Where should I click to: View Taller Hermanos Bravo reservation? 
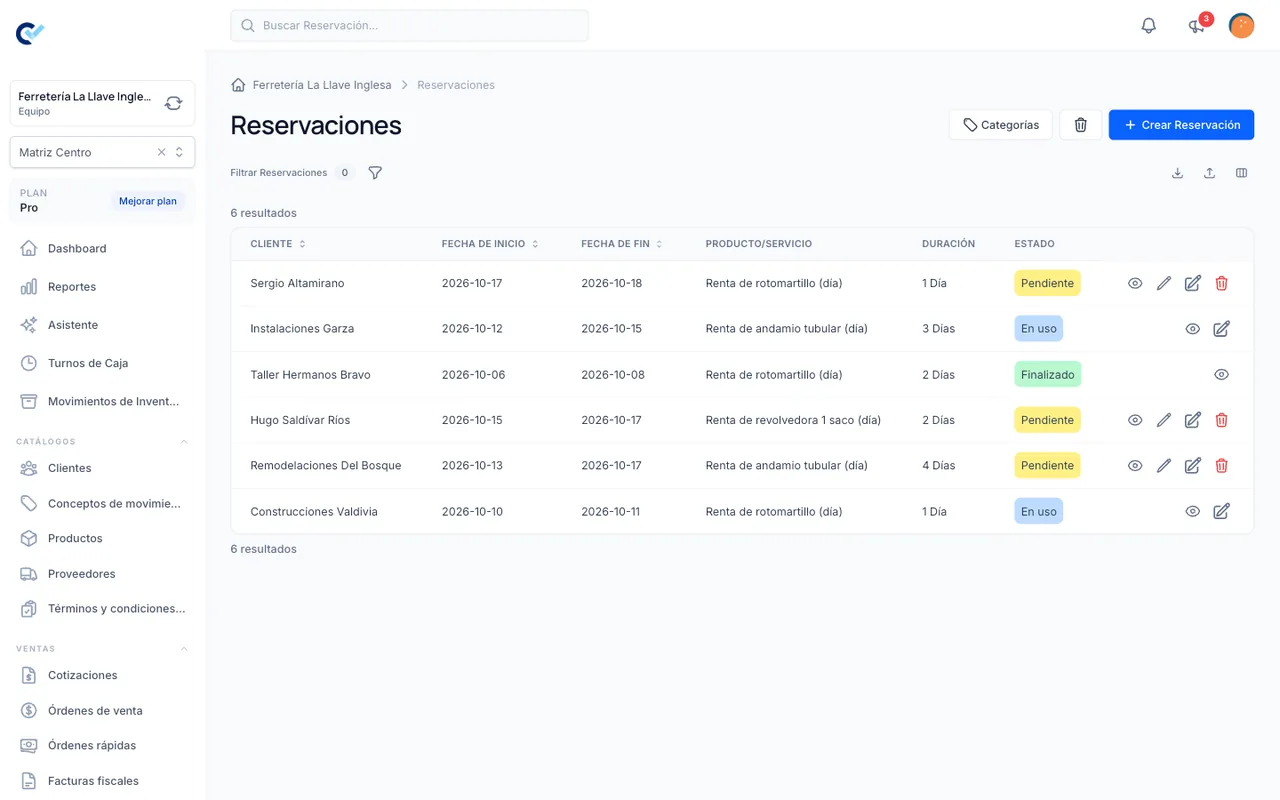point(1221,375)
